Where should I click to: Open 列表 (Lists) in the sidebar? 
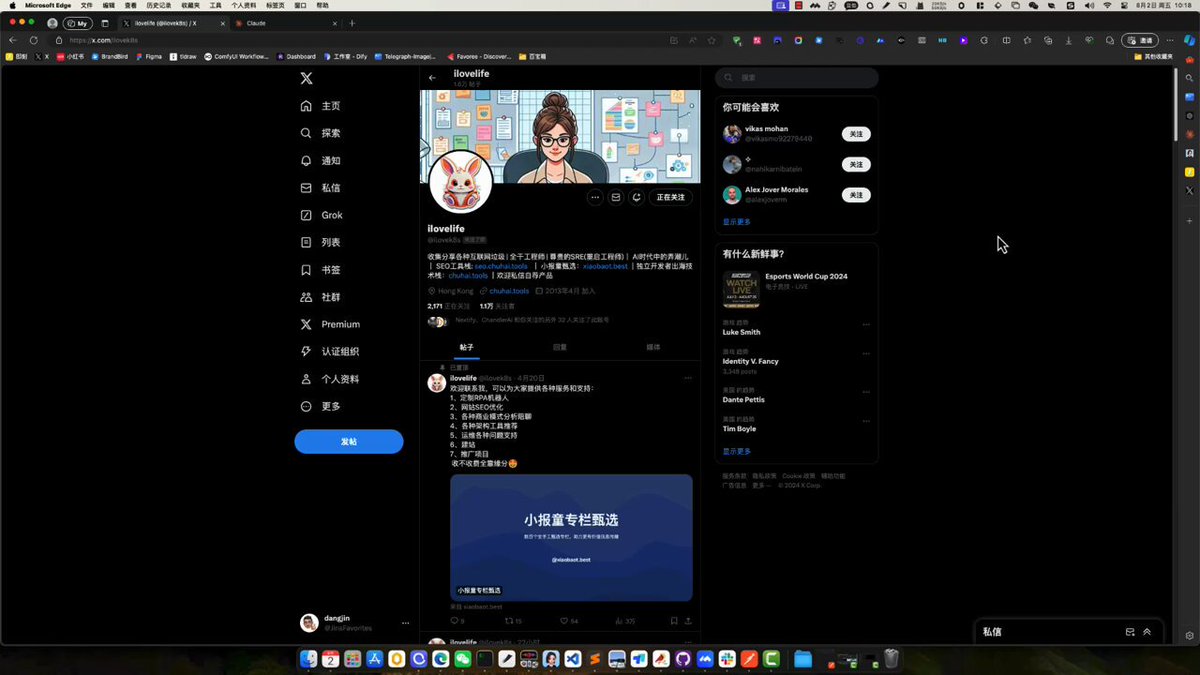tap(321, 242)
